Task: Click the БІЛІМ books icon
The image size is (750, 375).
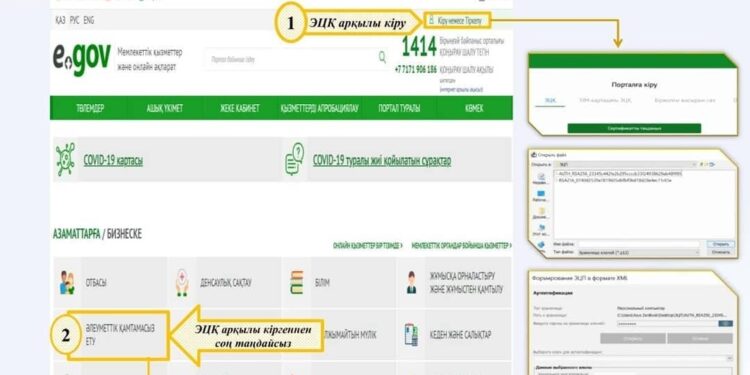Action: [297, 283]
